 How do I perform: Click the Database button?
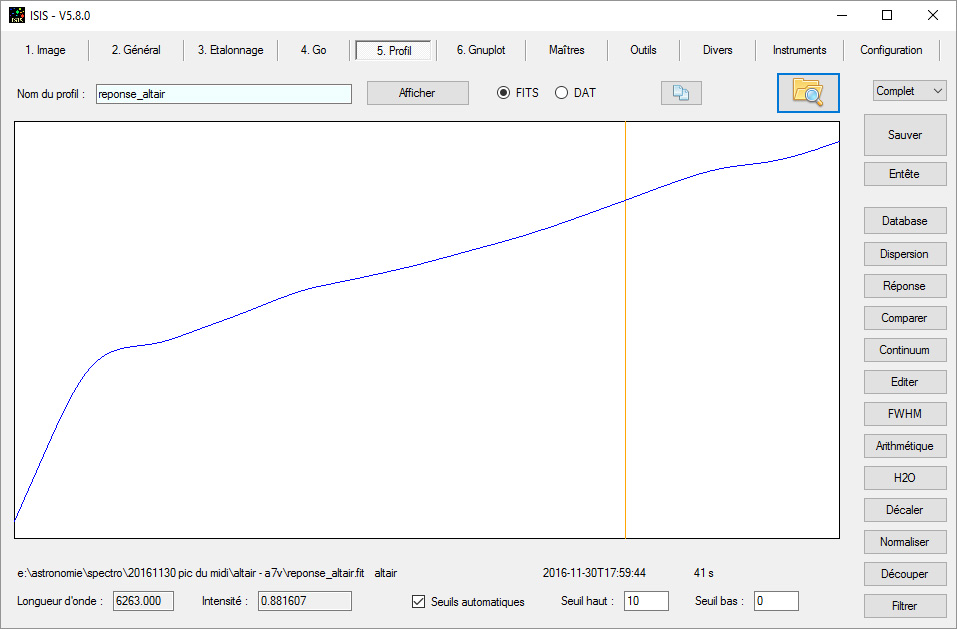pos(905,221)
